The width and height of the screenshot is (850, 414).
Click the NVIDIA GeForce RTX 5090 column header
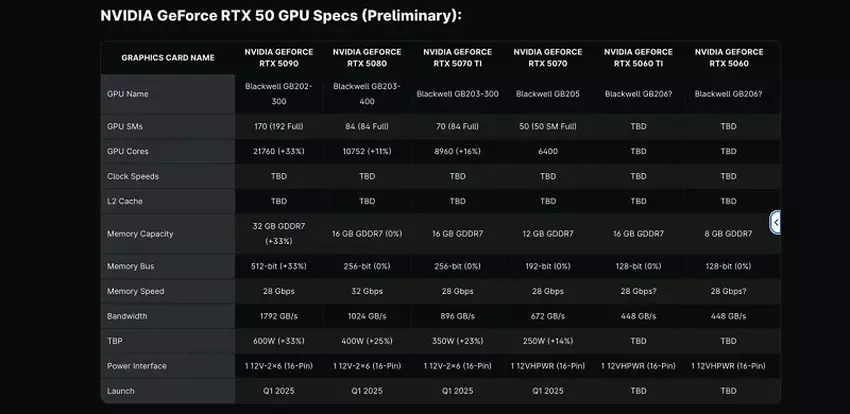pos(279,57)
